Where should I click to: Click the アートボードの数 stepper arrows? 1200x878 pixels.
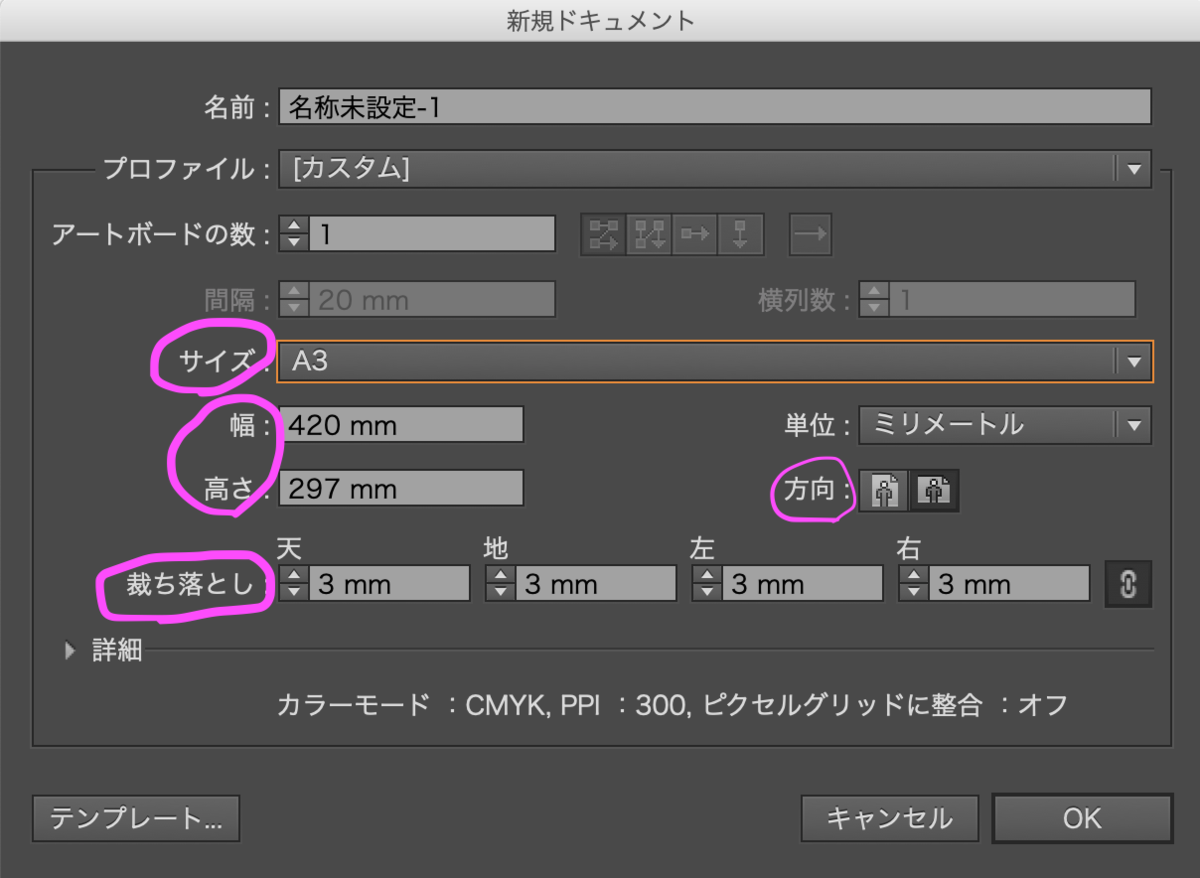point(294,234)
